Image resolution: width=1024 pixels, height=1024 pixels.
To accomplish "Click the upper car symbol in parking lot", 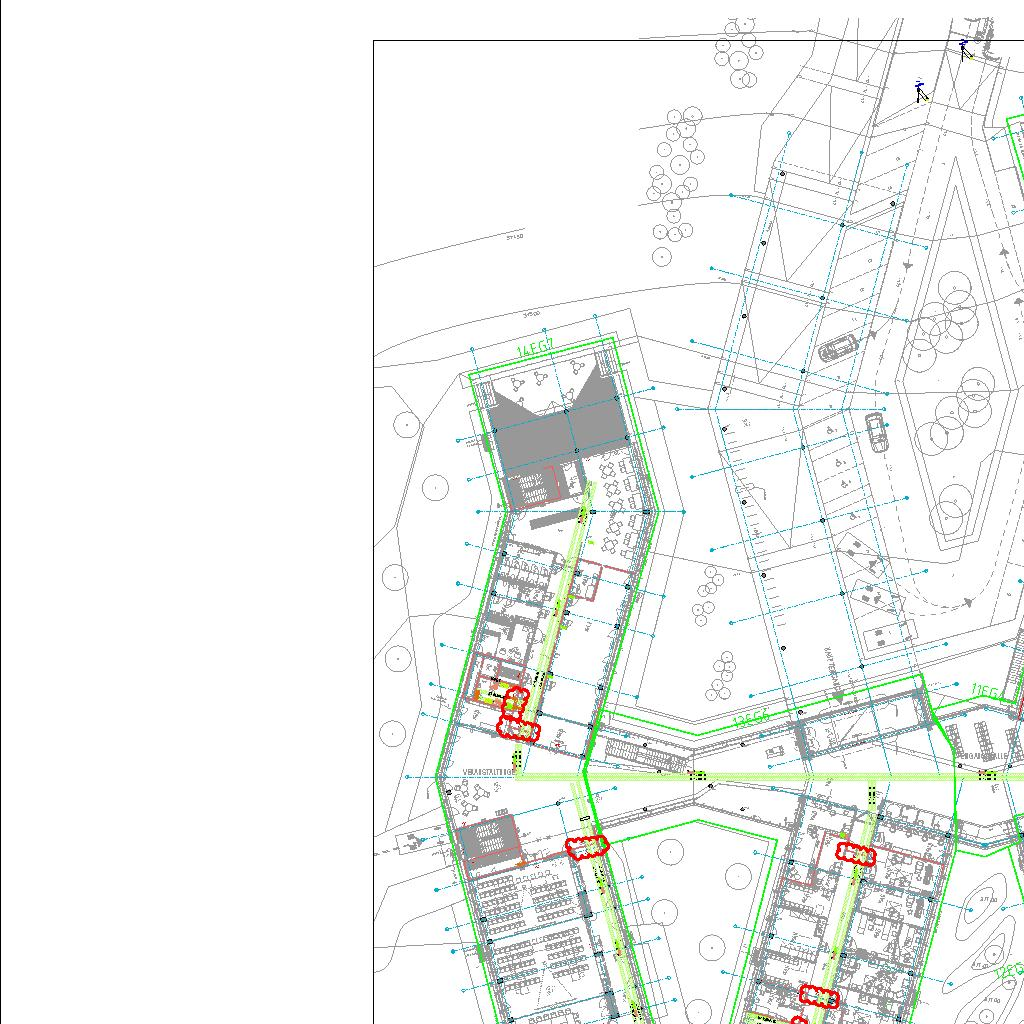I will [837, 348].
